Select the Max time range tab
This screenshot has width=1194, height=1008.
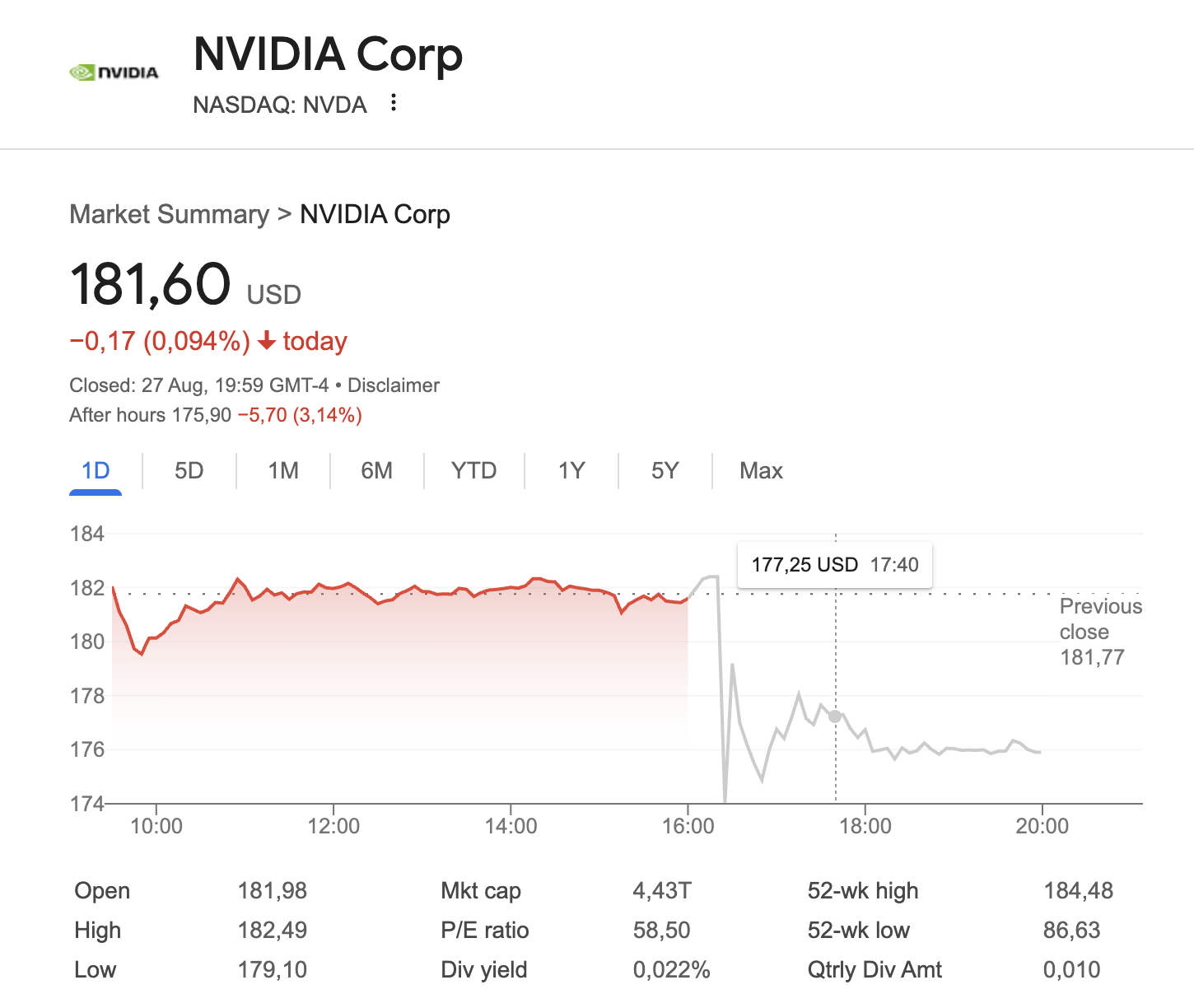pyautogui.click(x=761, y=471)
